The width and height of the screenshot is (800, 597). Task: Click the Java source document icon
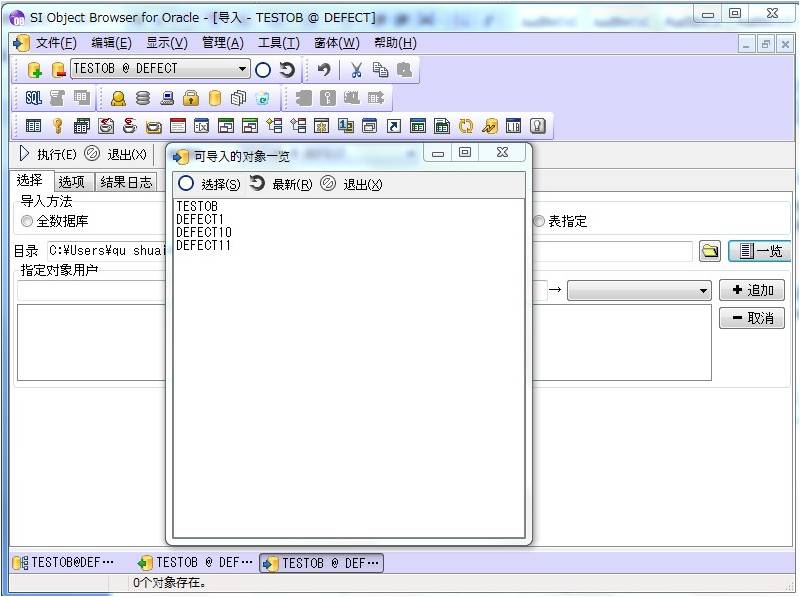pyautogui.click(x=106, y=126)
